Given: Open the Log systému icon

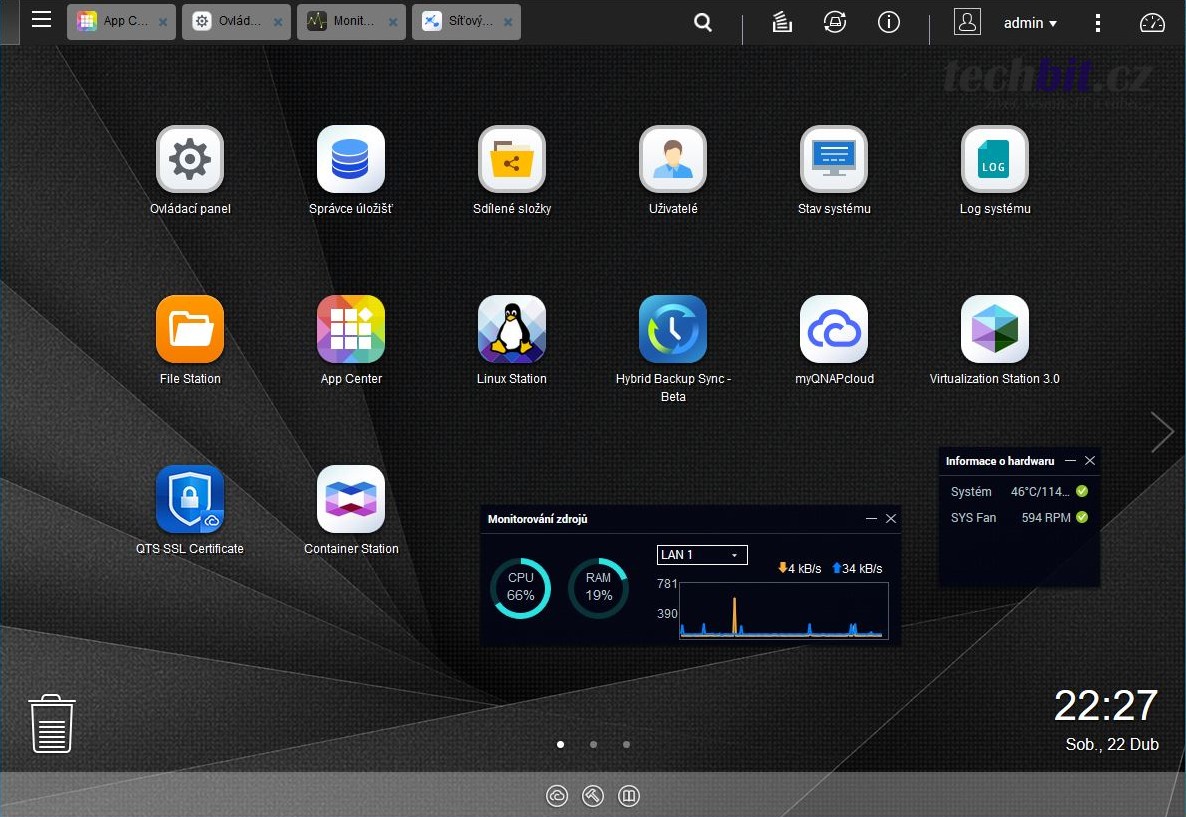Looking at the screenshot, I should (x=994, y=159).
